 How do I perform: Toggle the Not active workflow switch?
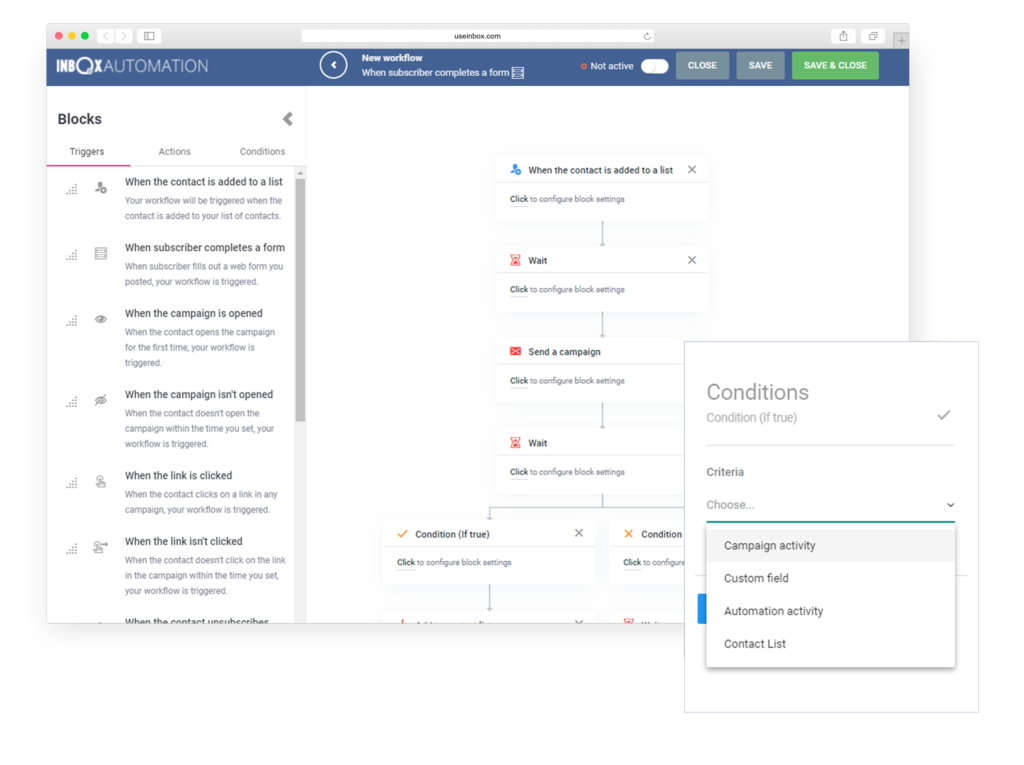(654, 66)
